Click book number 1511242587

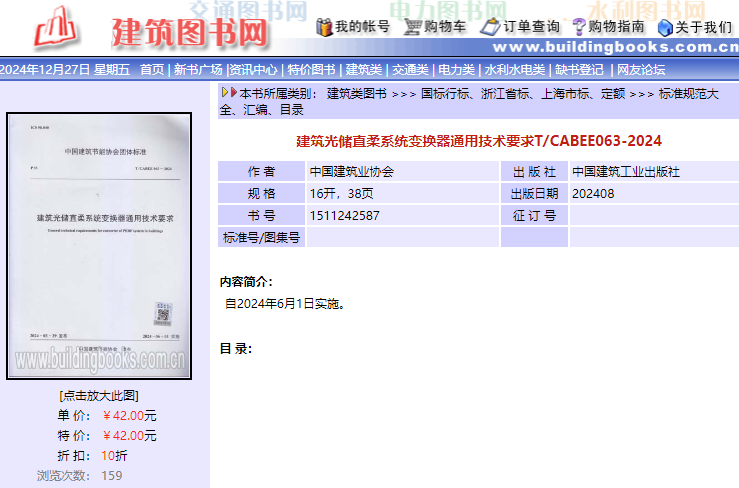click(345, 215)
